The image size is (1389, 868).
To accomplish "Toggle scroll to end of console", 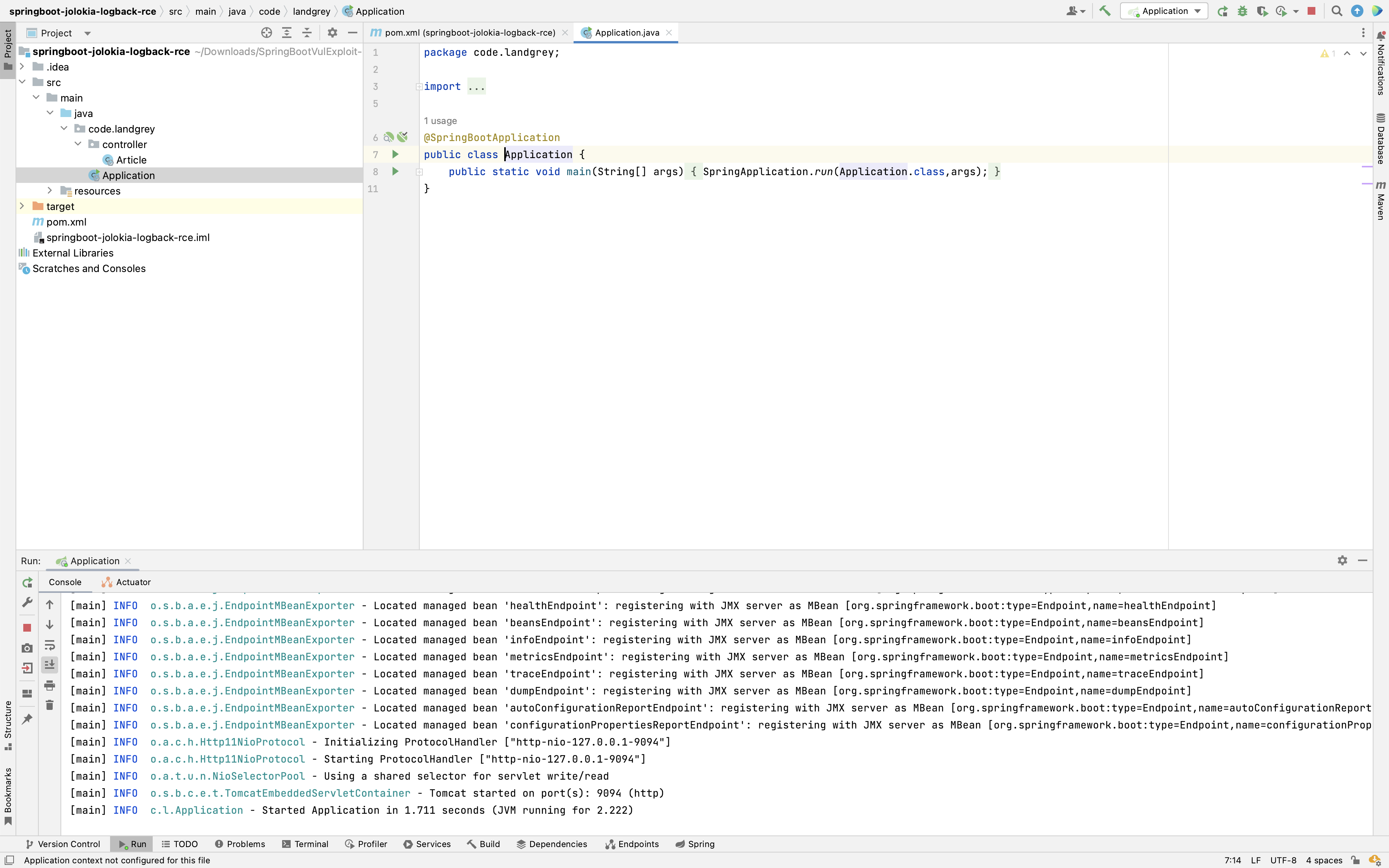I will pyautogui.click(x=49, y=665).
